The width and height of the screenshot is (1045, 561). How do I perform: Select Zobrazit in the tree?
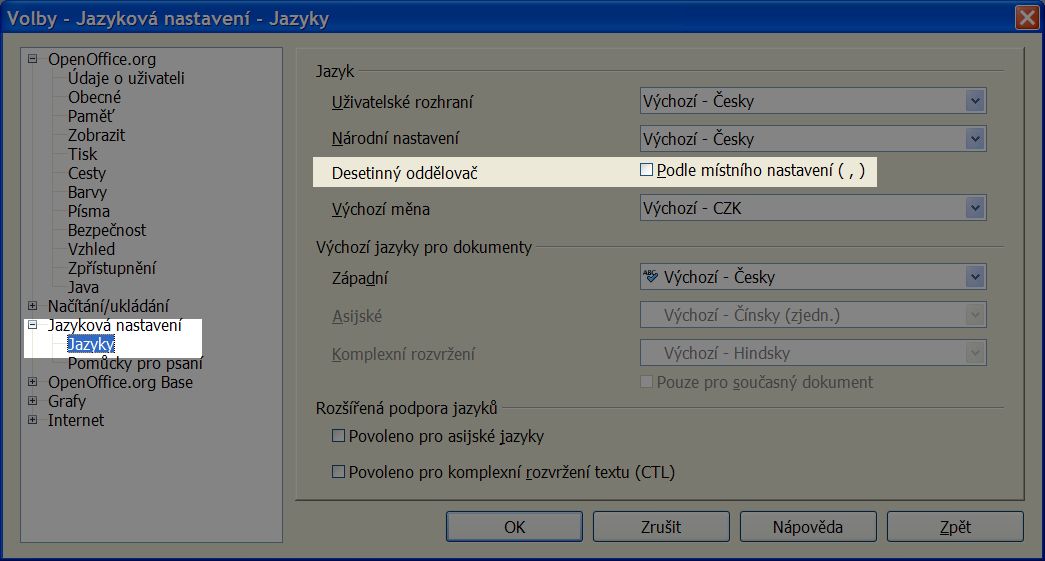coord(96,135)
